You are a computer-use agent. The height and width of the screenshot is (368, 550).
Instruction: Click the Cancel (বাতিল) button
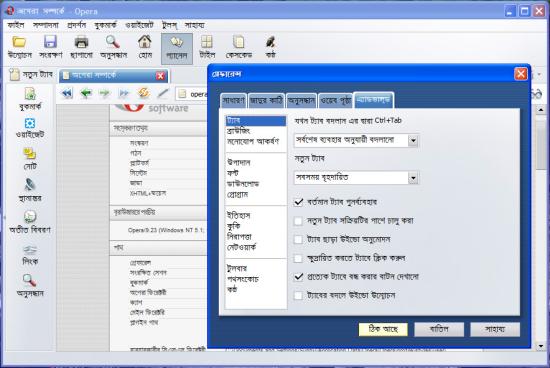tap(439, 330)
